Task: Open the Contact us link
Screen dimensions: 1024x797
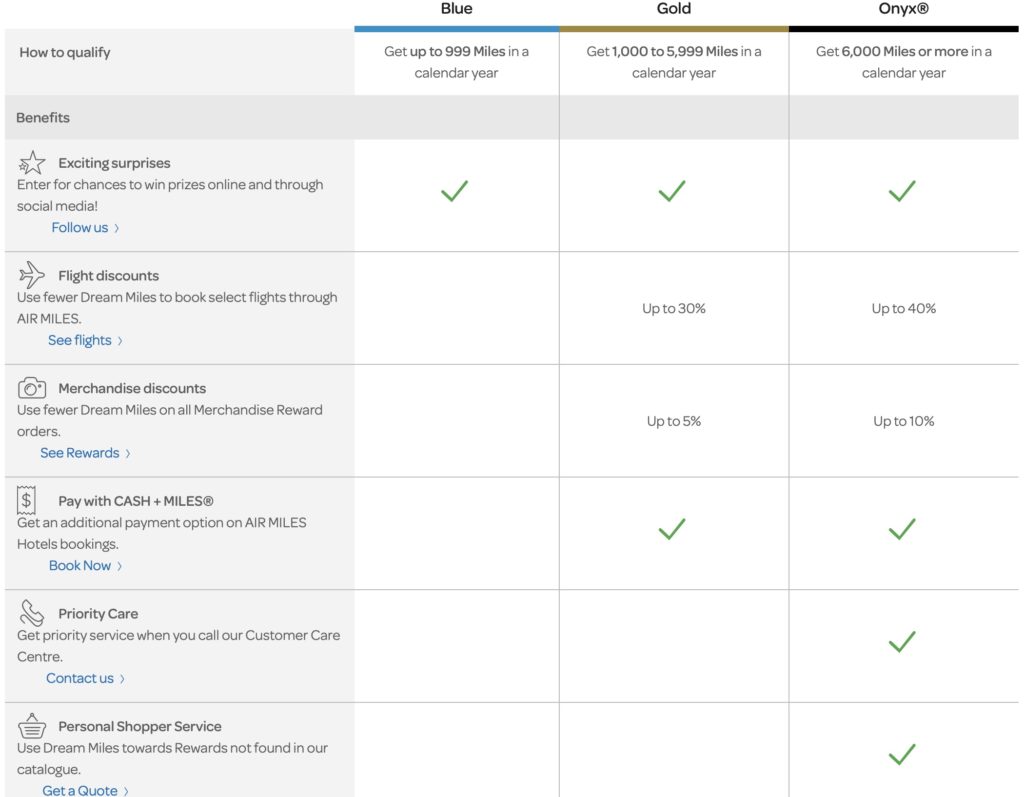Action: tap(80, 678)
